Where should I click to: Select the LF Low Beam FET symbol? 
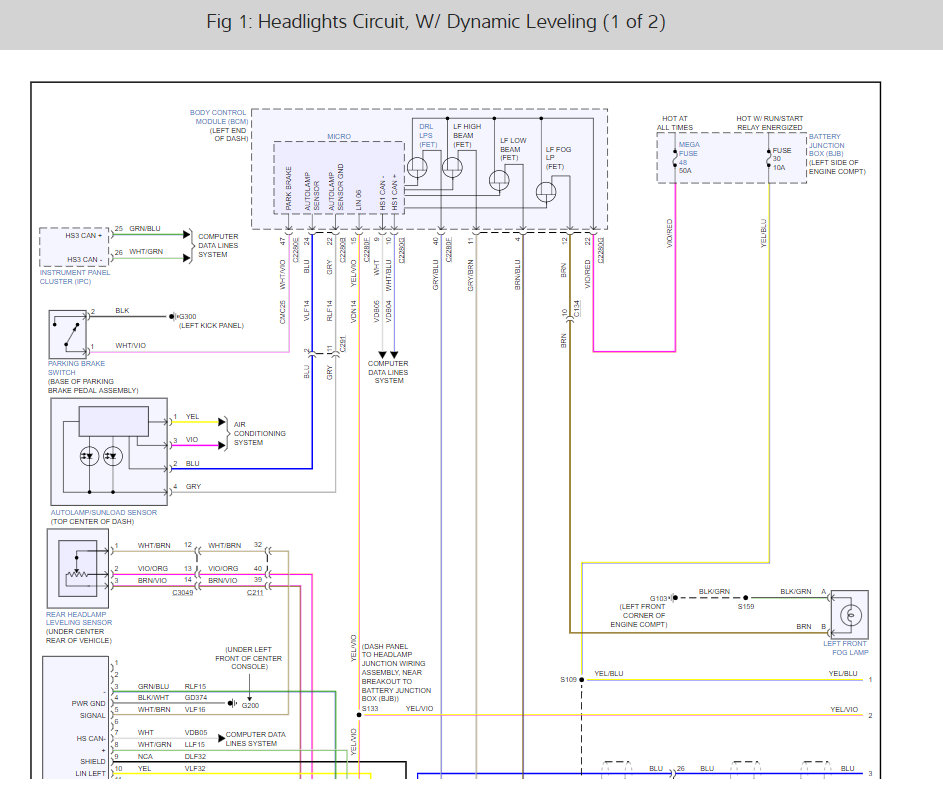(500, 181)
